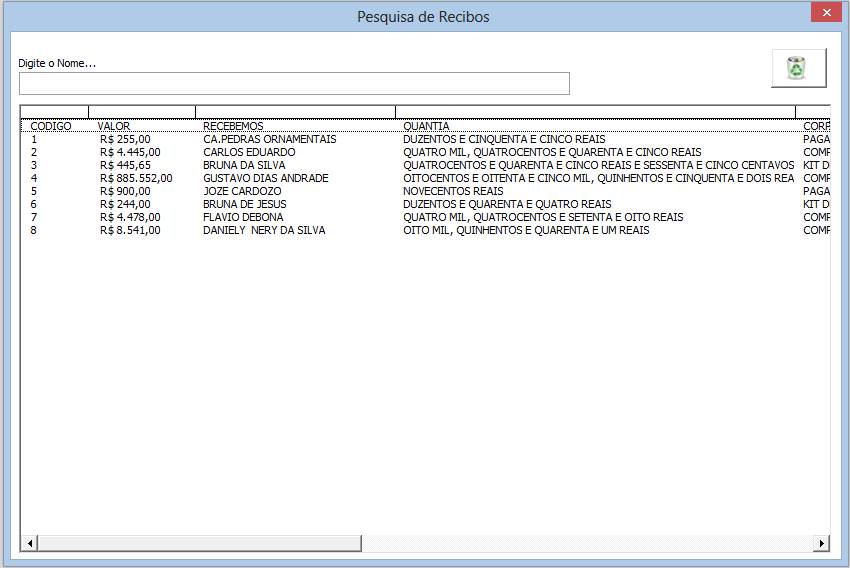Focus the Digite o Nome search field

pyautogui.click(x=294, y=83)
